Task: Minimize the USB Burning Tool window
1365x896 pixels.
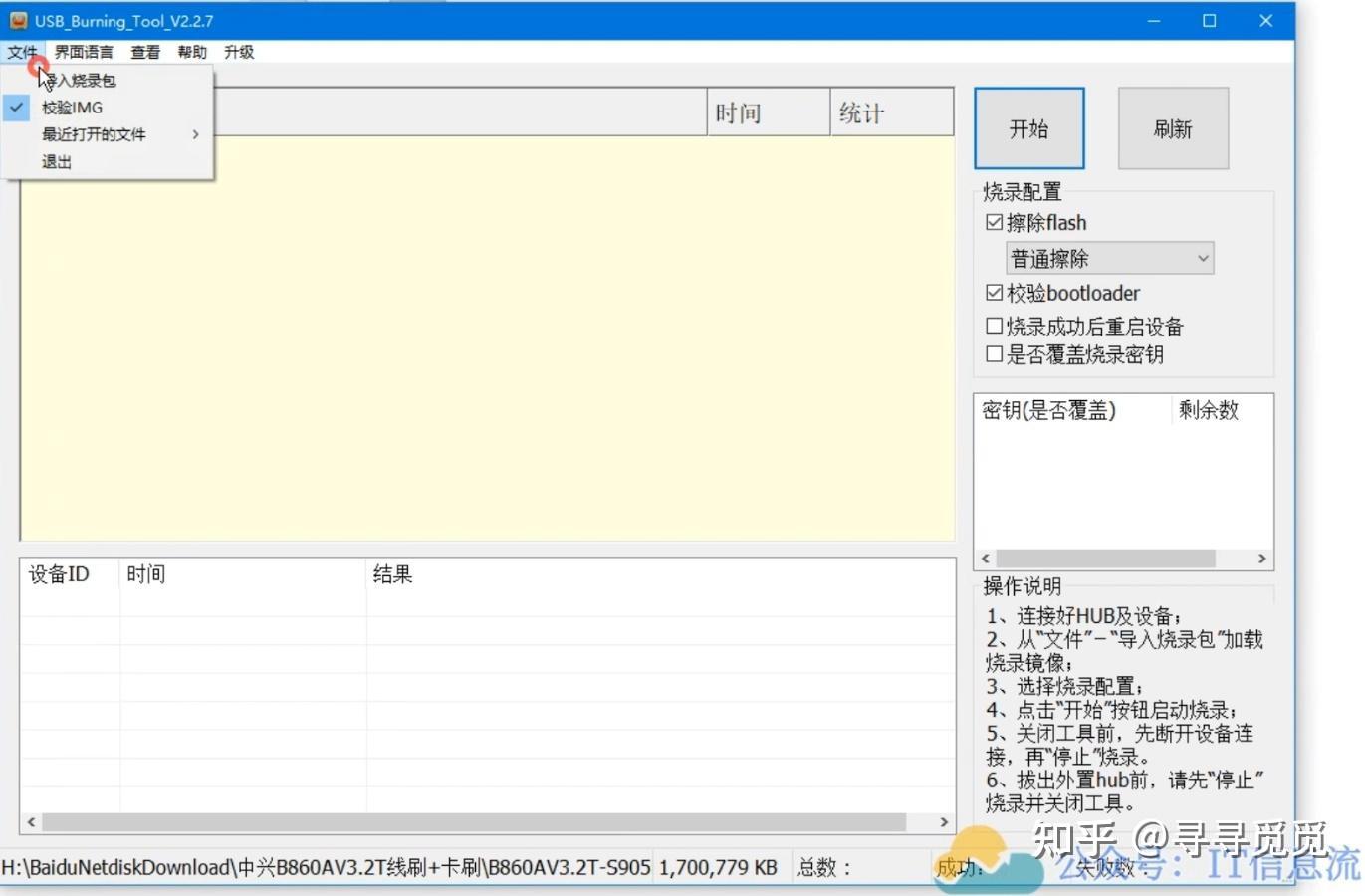Action: 1154,20
